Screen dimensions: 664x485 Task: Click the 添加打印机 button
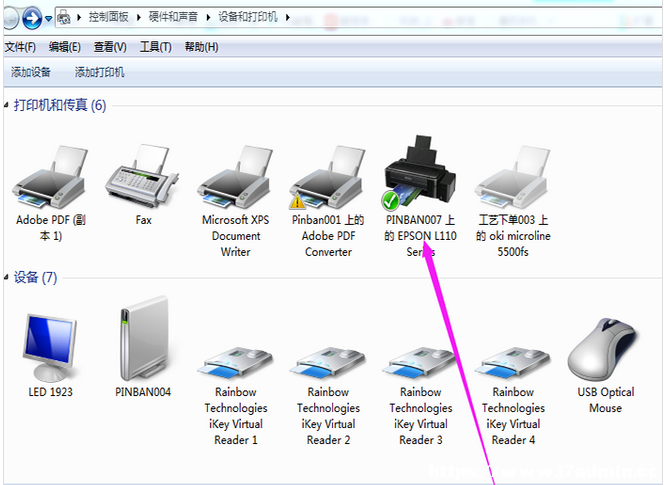(x=100, y=72)
